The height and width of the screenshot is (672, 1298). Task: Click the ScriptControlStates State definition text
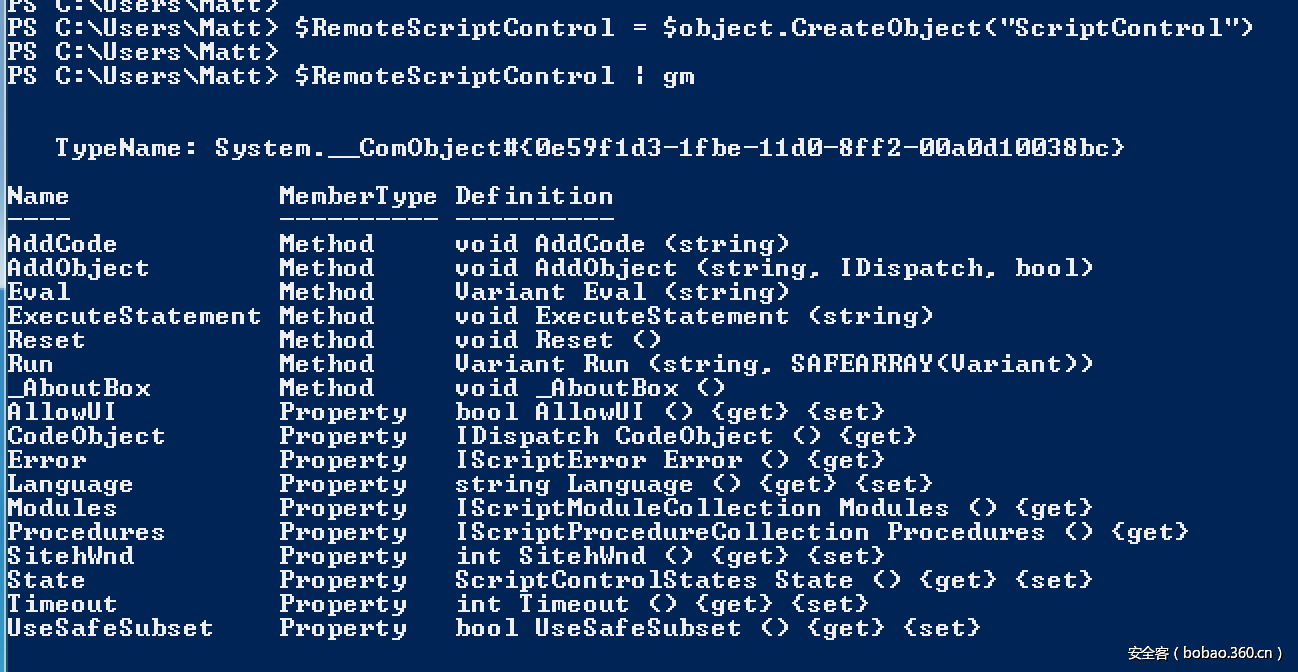click(654, 580)
